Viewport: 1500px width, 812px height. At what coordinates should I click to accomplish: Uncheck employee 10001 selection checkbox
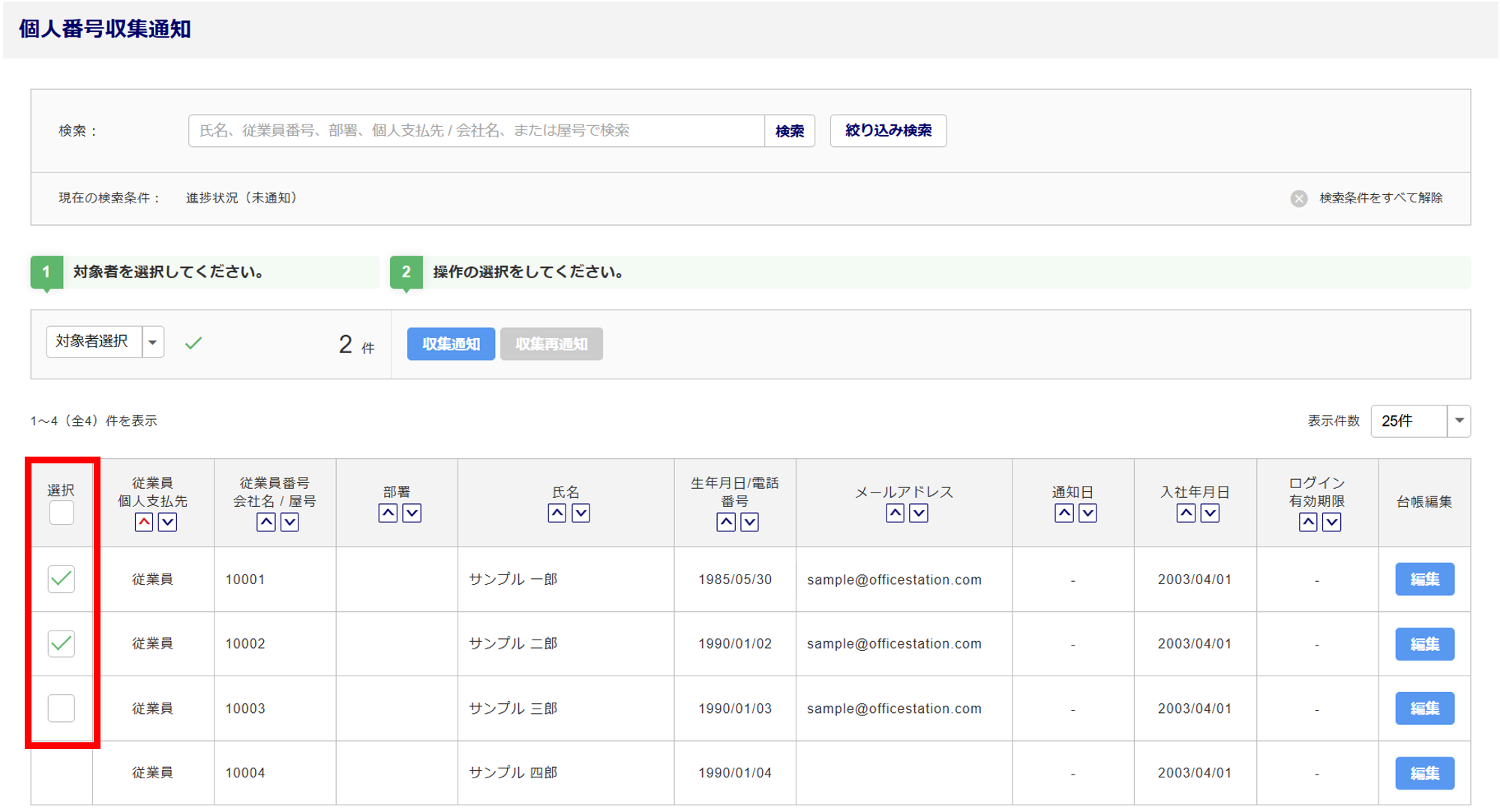click(61, 579)
